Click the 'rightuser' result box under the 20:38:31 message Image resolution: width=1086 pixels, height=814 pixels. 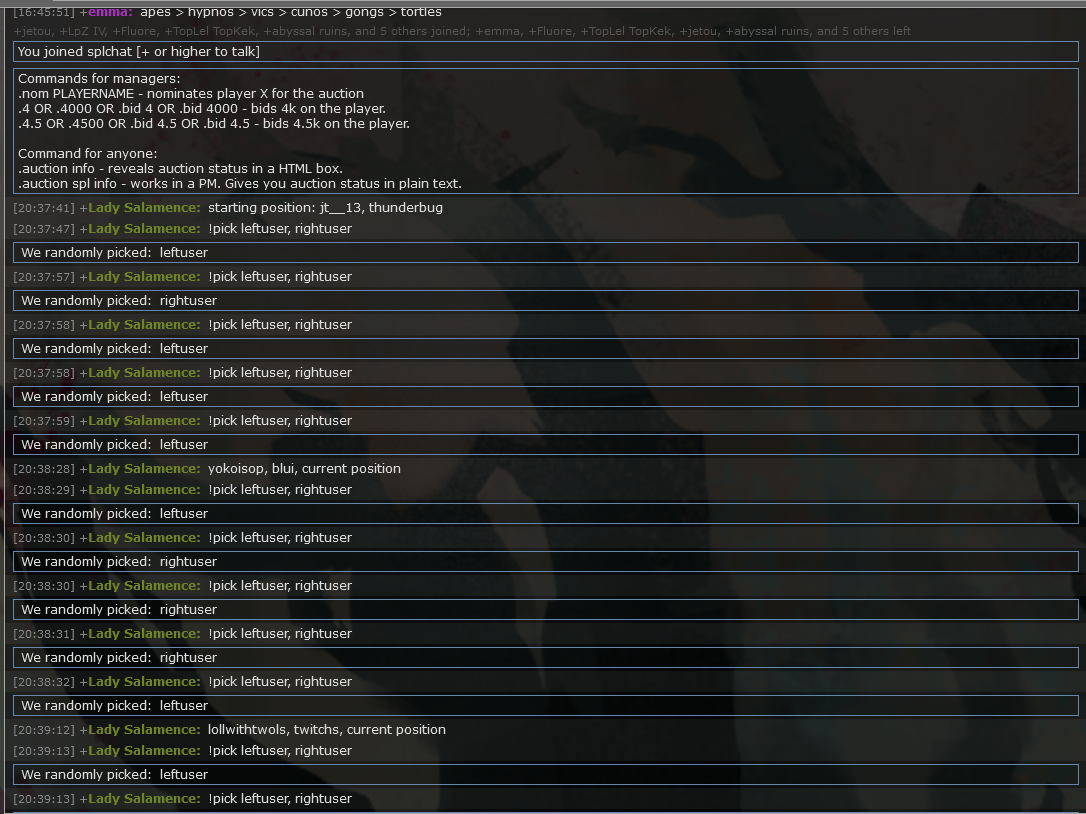(546, 657)
